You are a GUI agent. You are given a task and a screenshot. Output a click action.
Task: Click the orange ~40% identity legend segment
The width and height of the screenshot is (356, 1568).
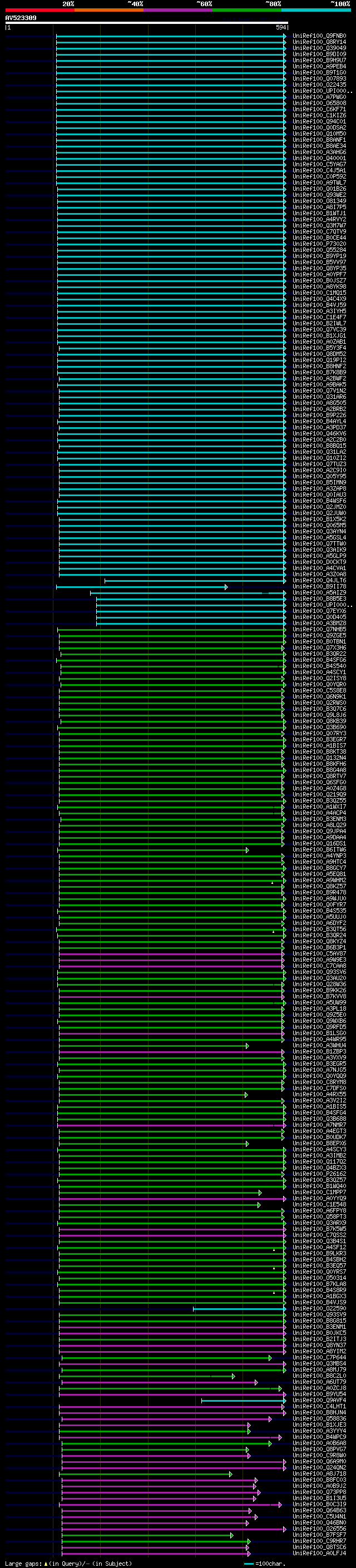(109, 10)
